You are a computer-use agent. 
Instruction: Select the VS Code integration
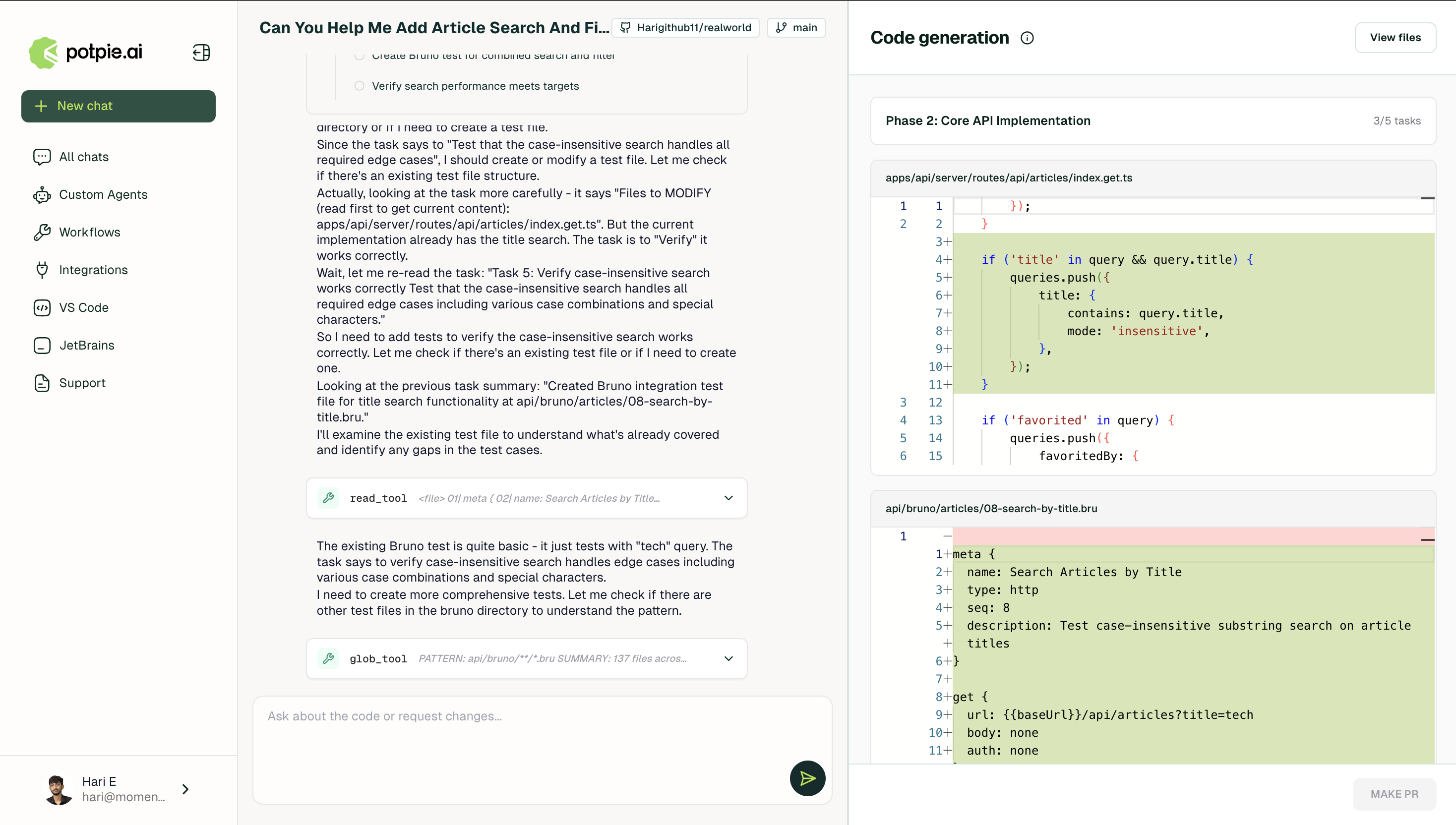click(84, 308)
